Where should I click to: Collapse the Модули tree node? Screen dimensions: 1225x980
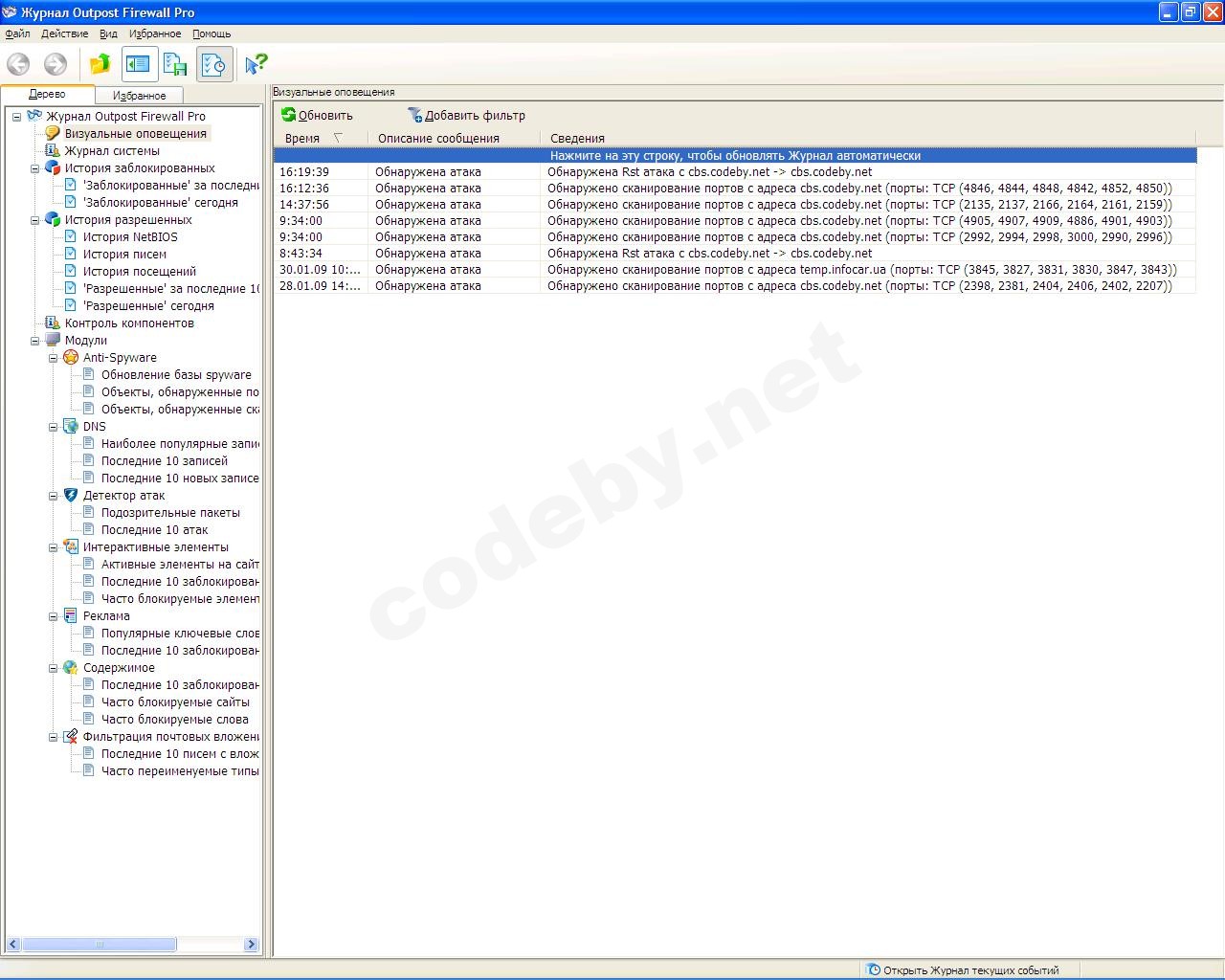click(x=35, y=341)
